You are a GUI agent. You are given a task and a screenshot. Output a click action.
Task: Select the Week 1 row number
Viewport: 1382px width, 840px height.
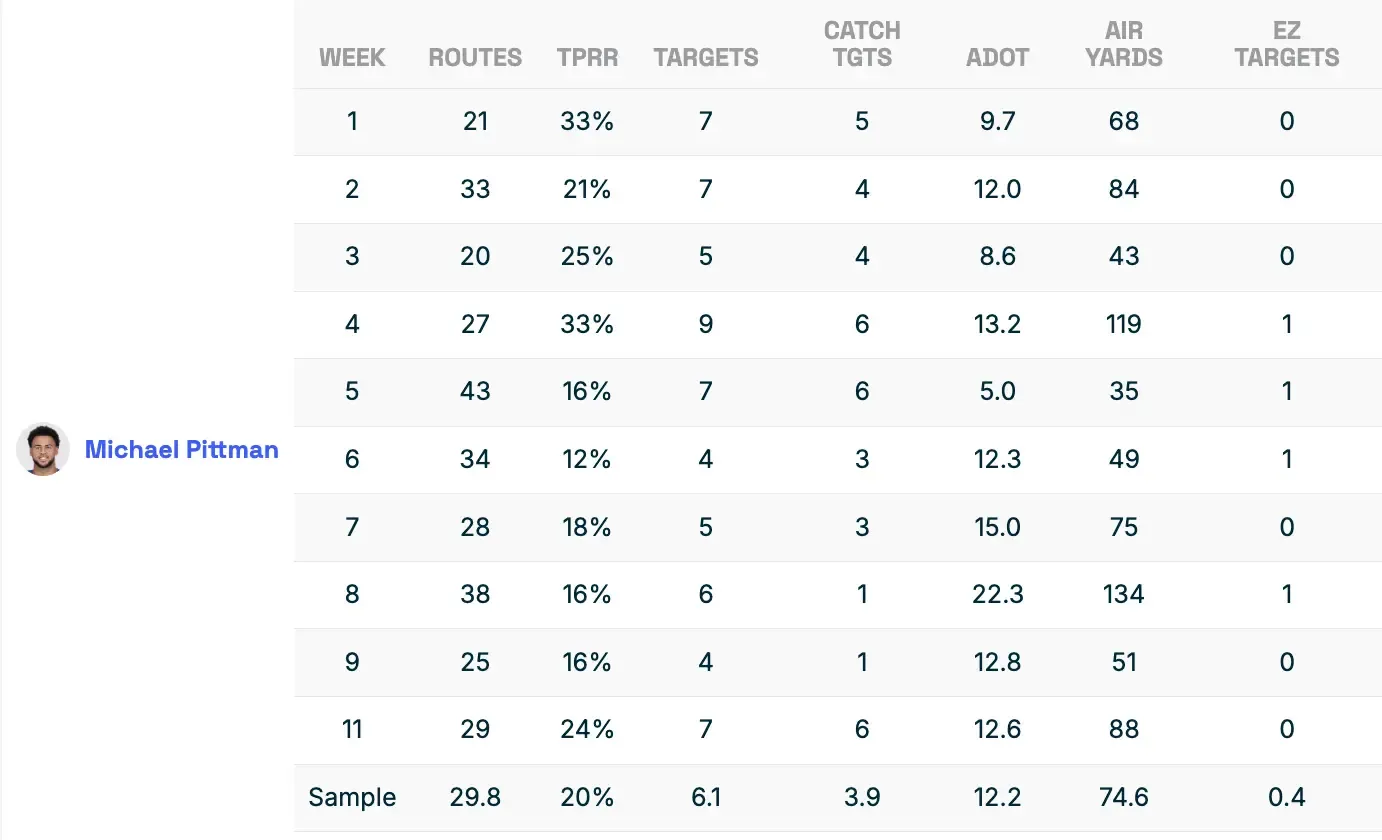click(352, 122)
